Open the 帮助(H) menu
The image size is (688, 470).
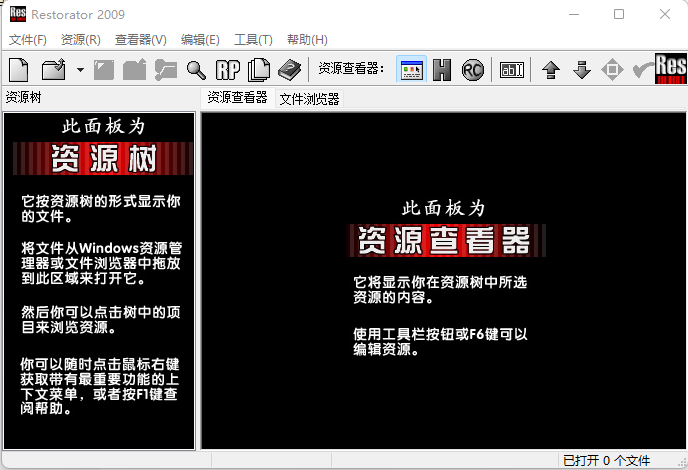[307, 40]
